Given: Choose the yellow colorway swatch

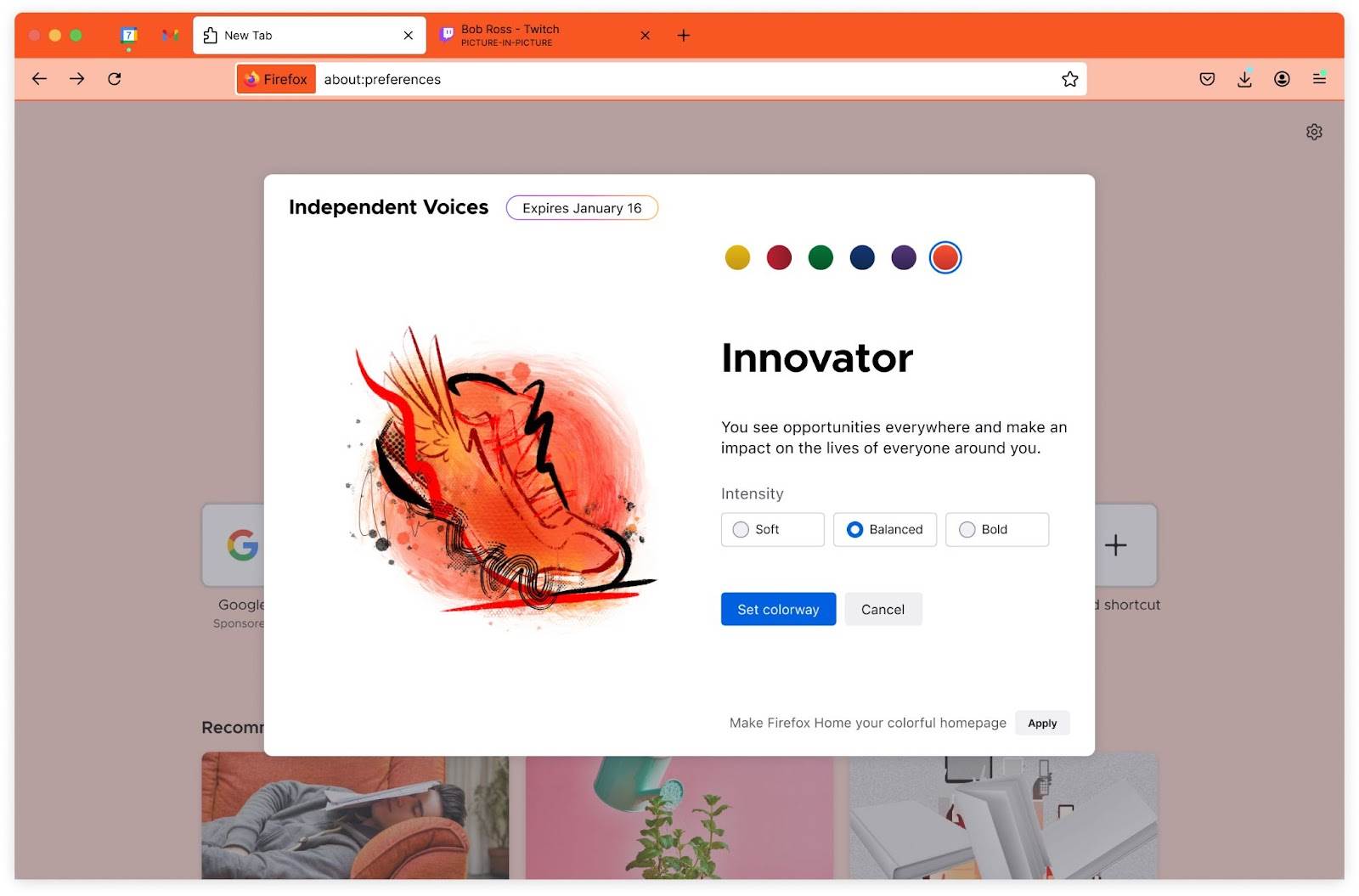Looking at the screenshot, I should pyautogui.click(x=737, y=257).
